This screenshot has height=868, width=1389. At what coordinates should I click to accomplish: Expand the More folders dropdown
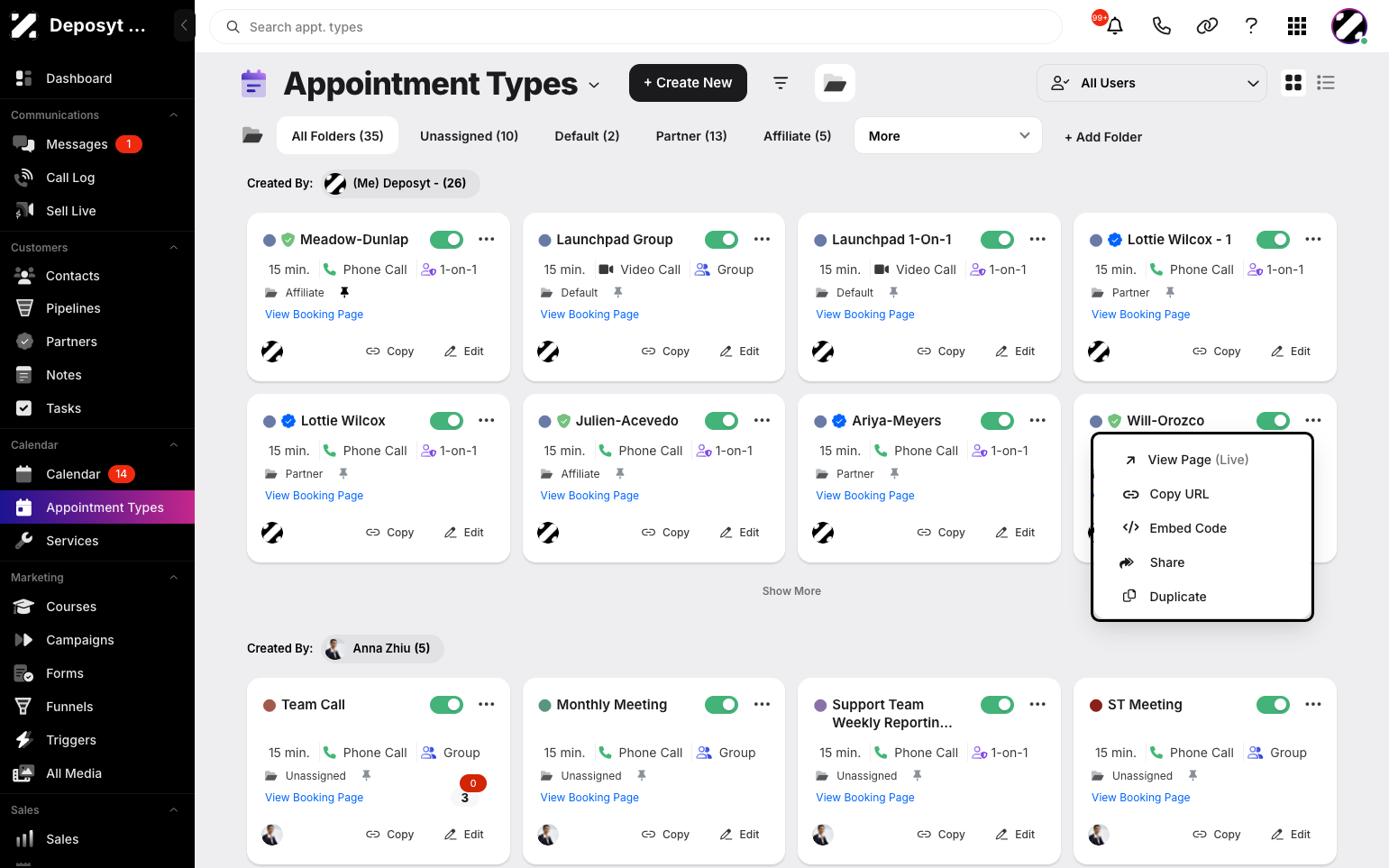pyautogui.click(x=948, y=136)
